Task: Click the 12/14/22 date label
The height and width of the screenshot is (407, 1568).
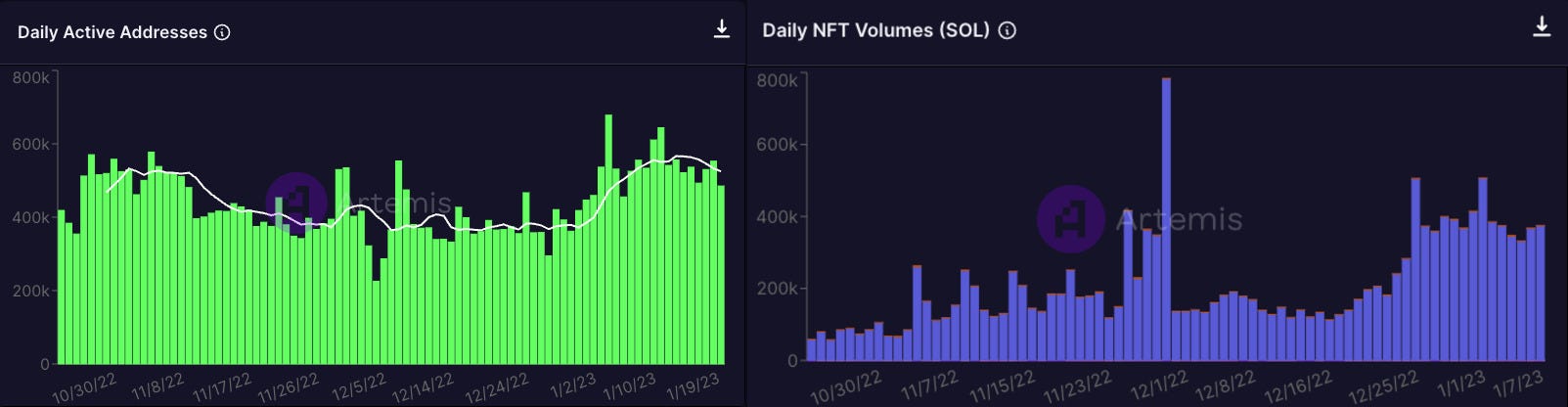Action: tap(424, 387)
